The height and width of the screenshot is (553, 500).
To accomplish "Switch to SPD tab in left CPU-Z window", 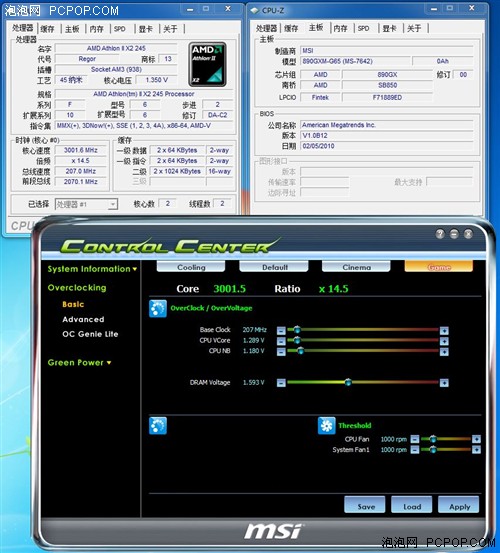I will click(x=120, y=29).
